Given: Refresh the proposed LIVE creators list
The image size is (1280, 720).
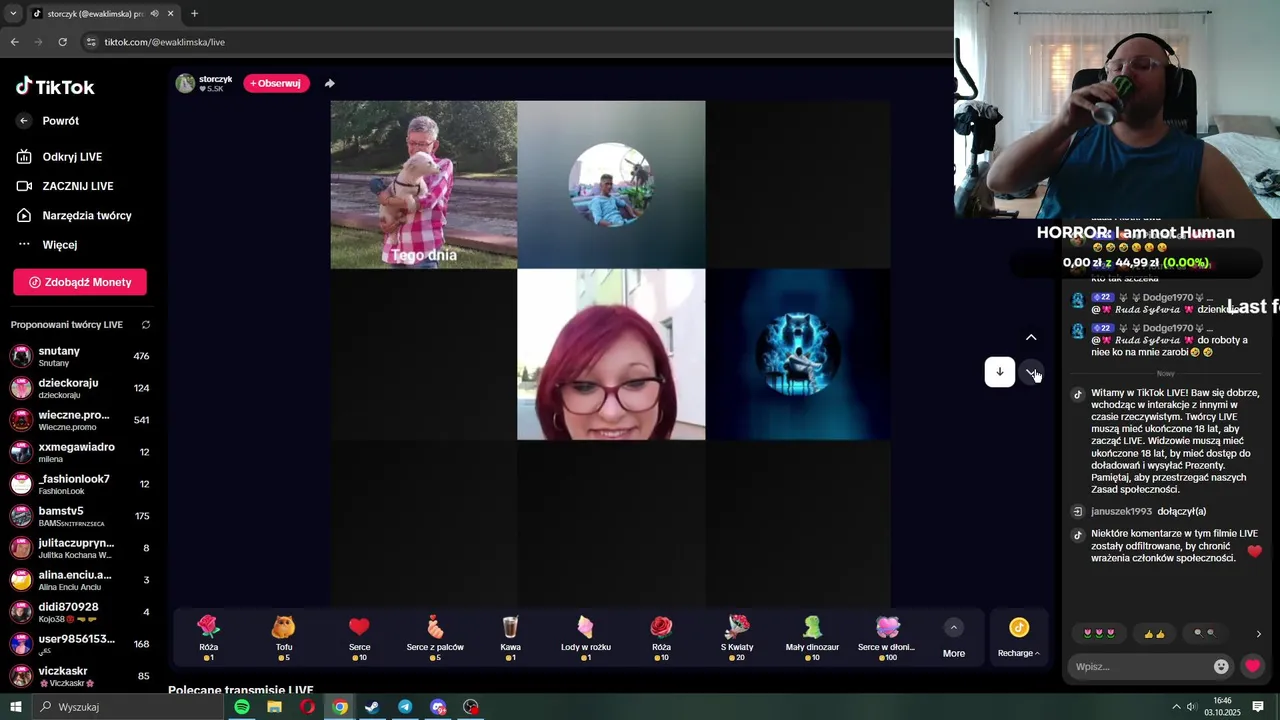Looking at the screenshot, I should point(146,325).
